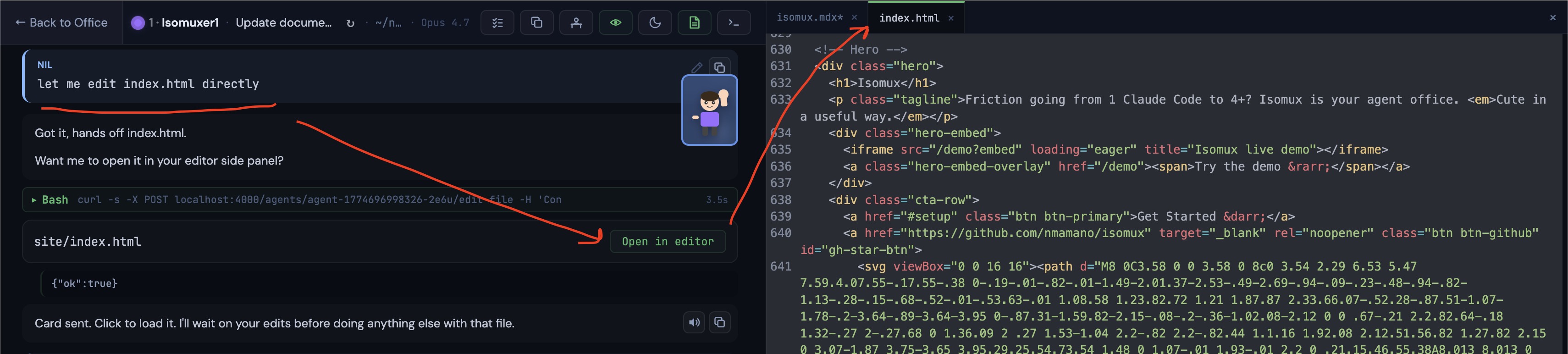Play audio for 'Card sent' message
This screenshot has width=1568, height=354.
[x=694, y=322]
